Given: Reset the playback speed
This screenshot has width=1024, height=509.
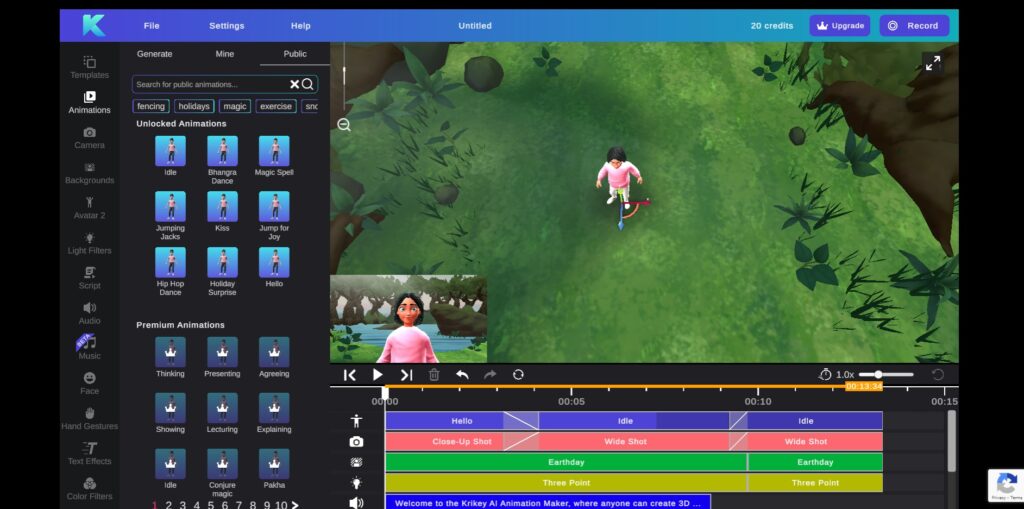Looking at the screenshot, I should pyautogui.click(x=938, y=374).
